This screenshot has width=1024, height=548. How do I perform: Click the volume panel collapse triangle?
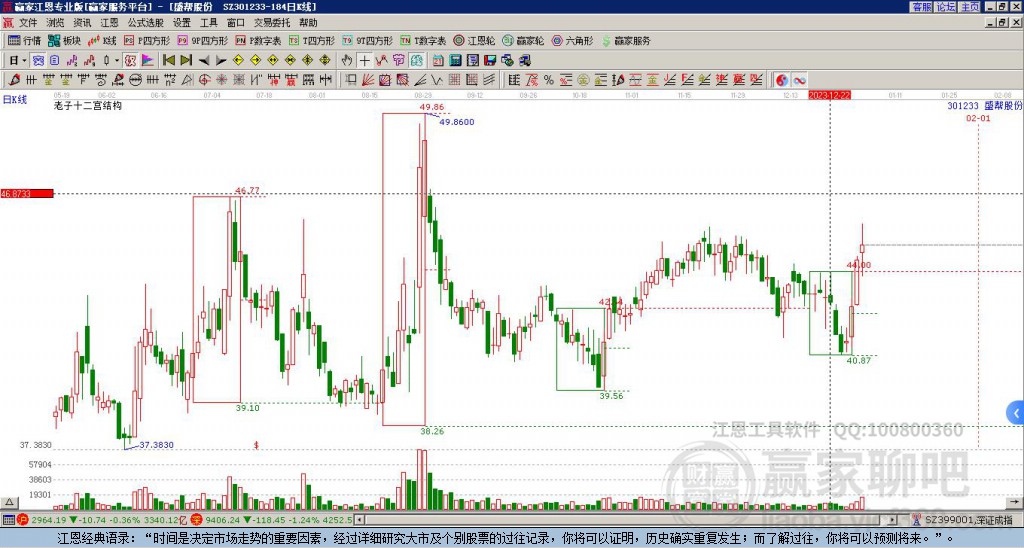(x=8, y=502)
